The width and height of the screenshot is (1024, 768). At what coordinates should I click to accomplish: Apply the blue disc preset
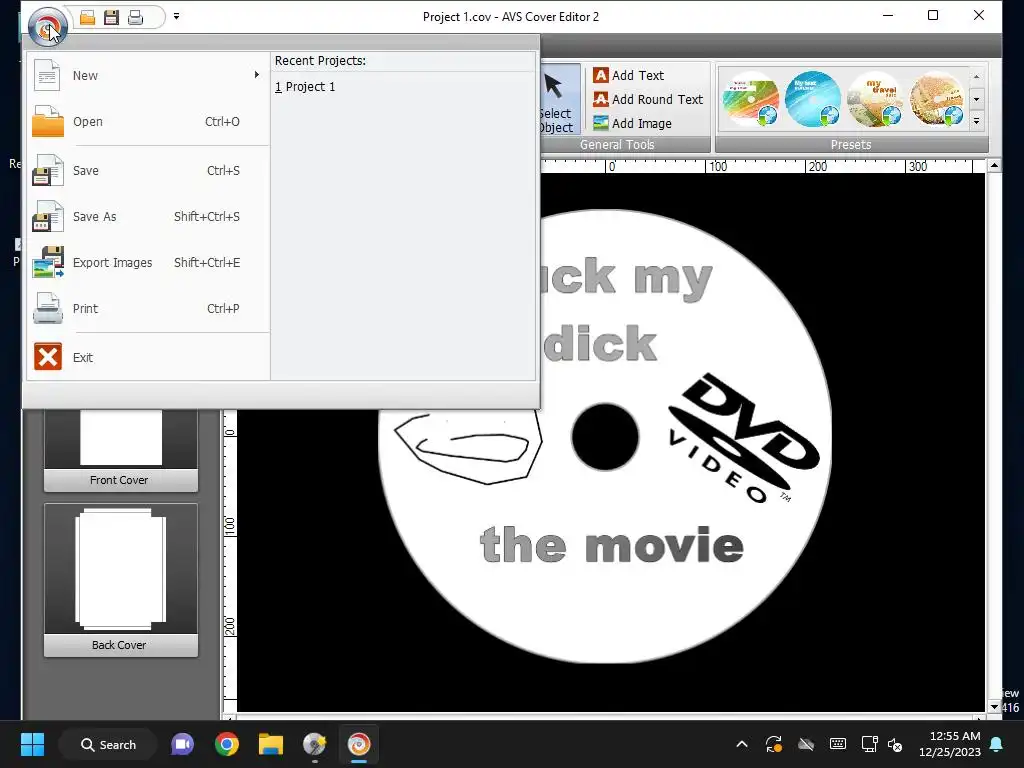[x=812, y=99]
